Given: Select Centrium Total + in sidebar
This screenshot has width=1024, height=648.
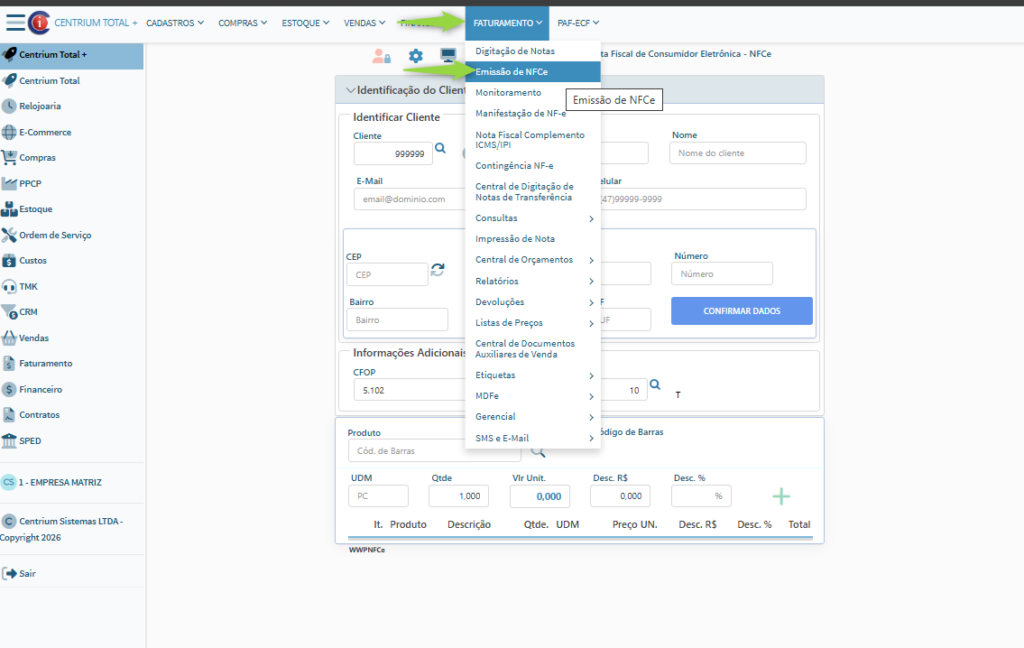Looking at the screenshot, I should pyautogui.click(x=72, y=55).
